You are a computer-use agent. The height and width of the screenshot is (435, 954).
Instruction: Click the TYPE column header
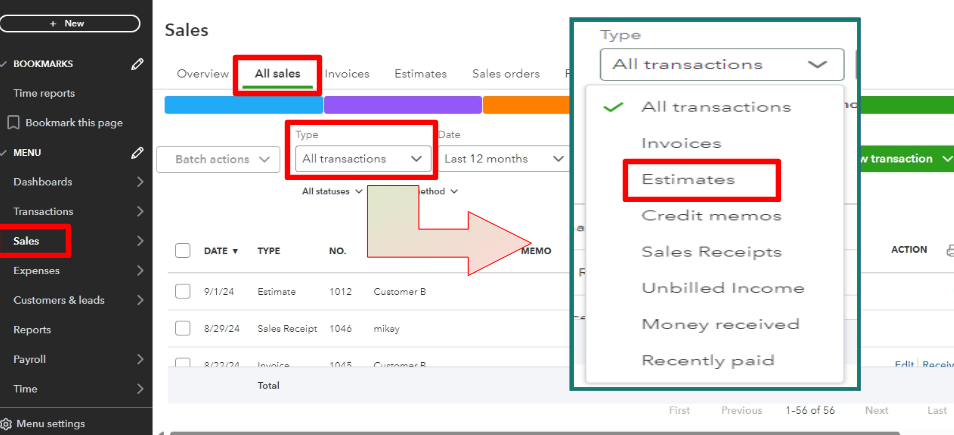click(x=269, y=251)
